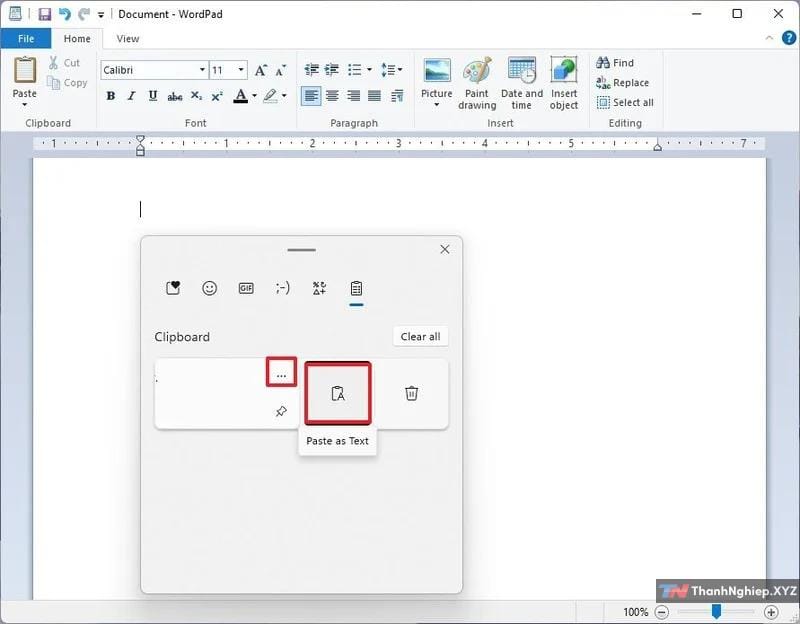The image size is (800, 624).
Task: Align text right
Action: [354, 95]
